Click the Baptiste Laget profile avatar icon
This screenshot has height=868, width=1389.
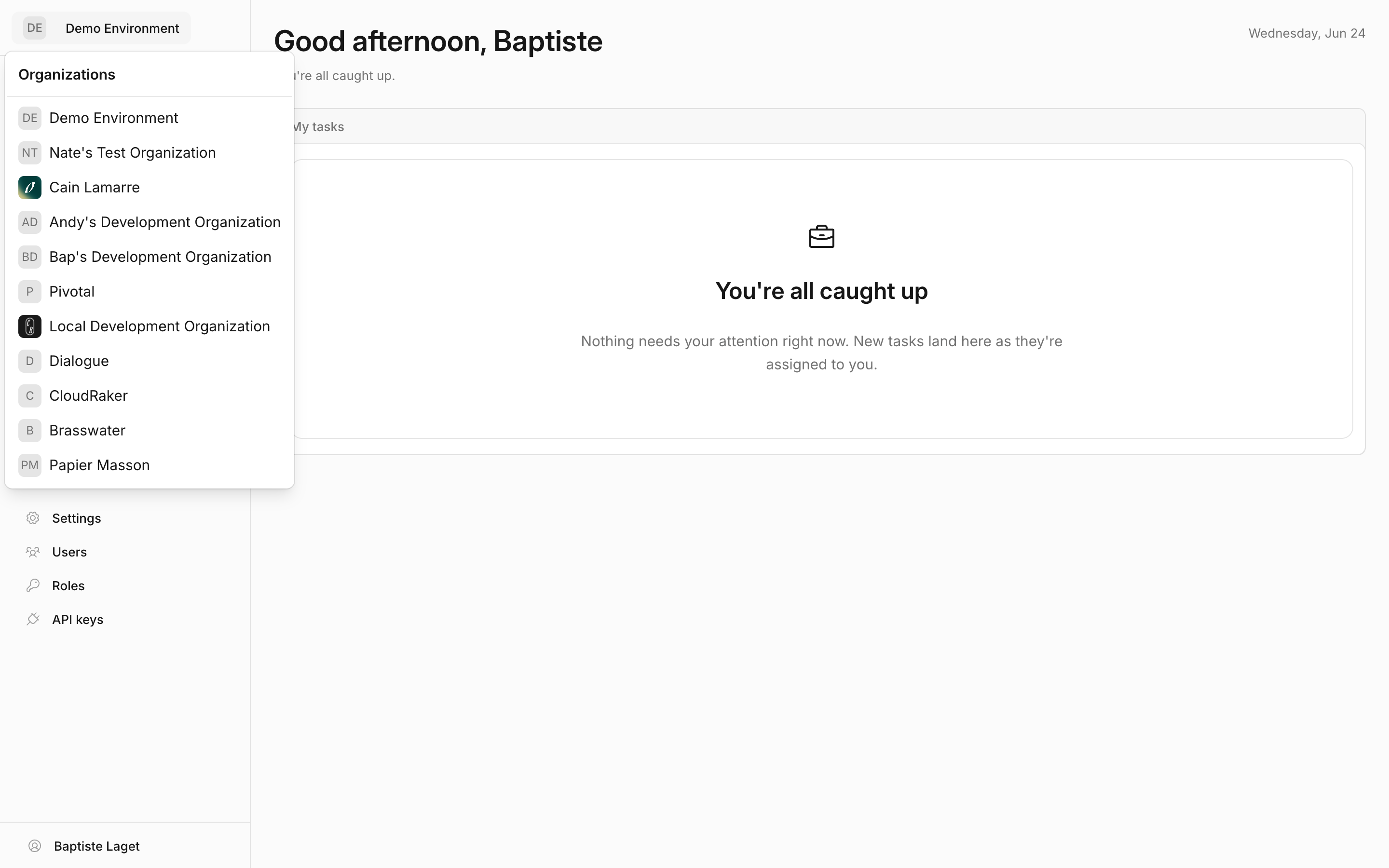(35, 846)
